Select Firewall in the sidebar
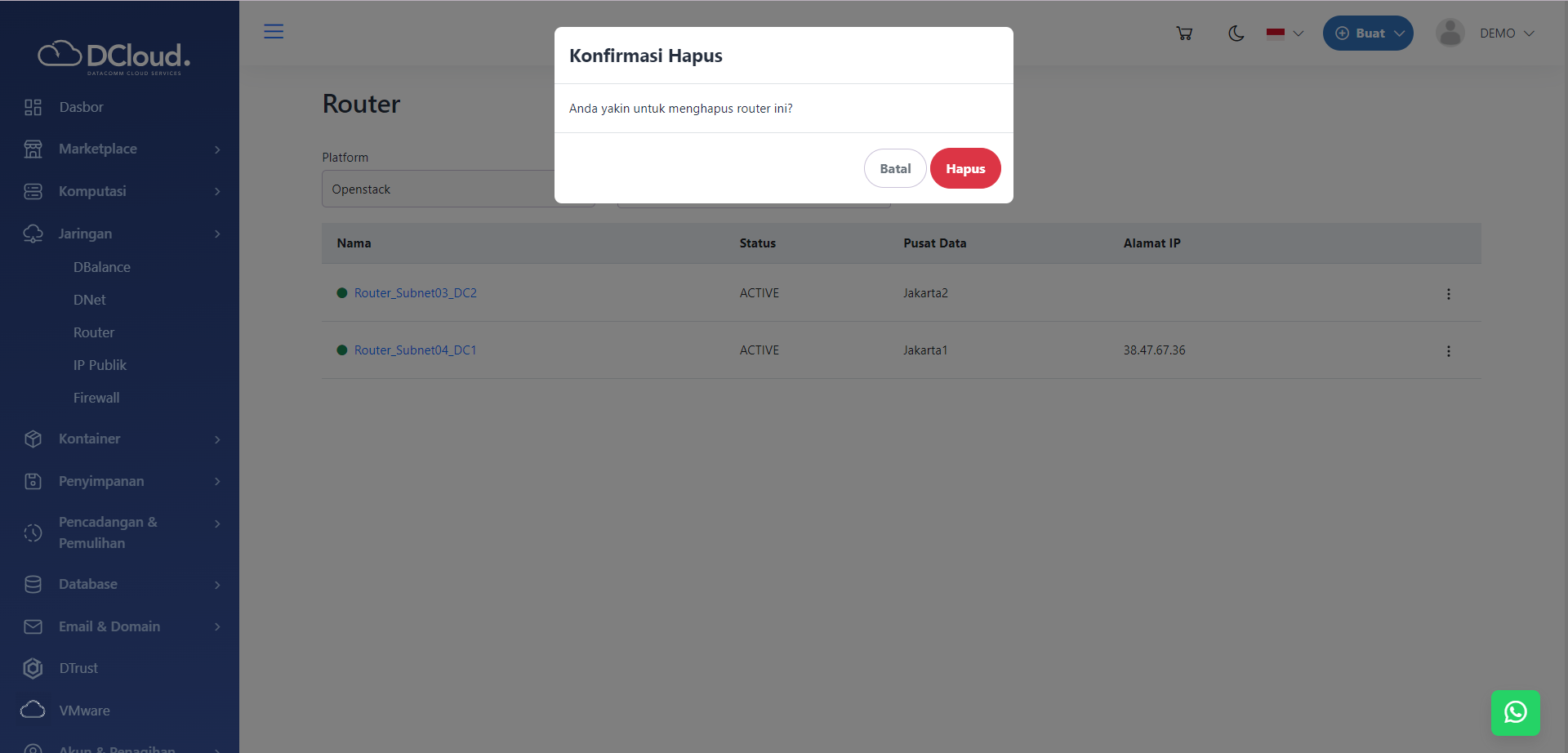The height and width of the screenshot is (753, 1568). (96, 398)
